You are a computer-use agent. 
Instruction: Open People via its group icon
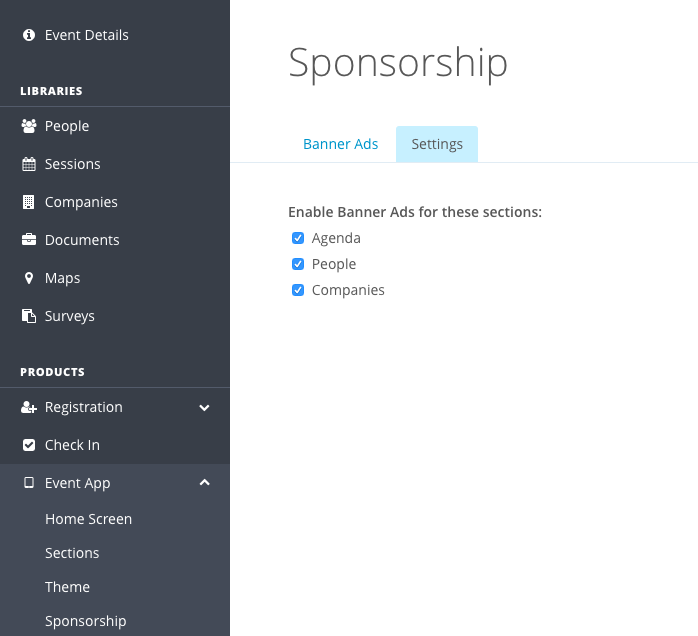point(29,126)
